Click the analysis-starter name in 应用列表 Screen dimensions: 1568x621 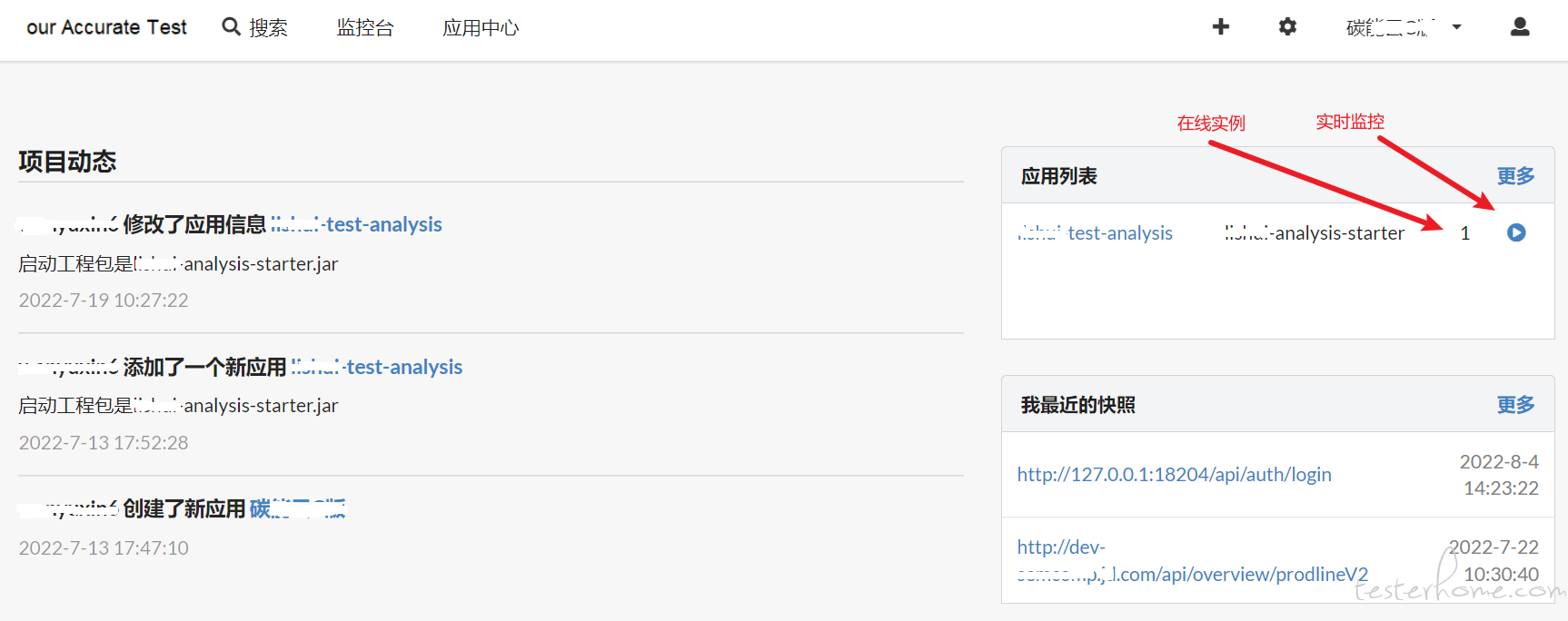1314,233
